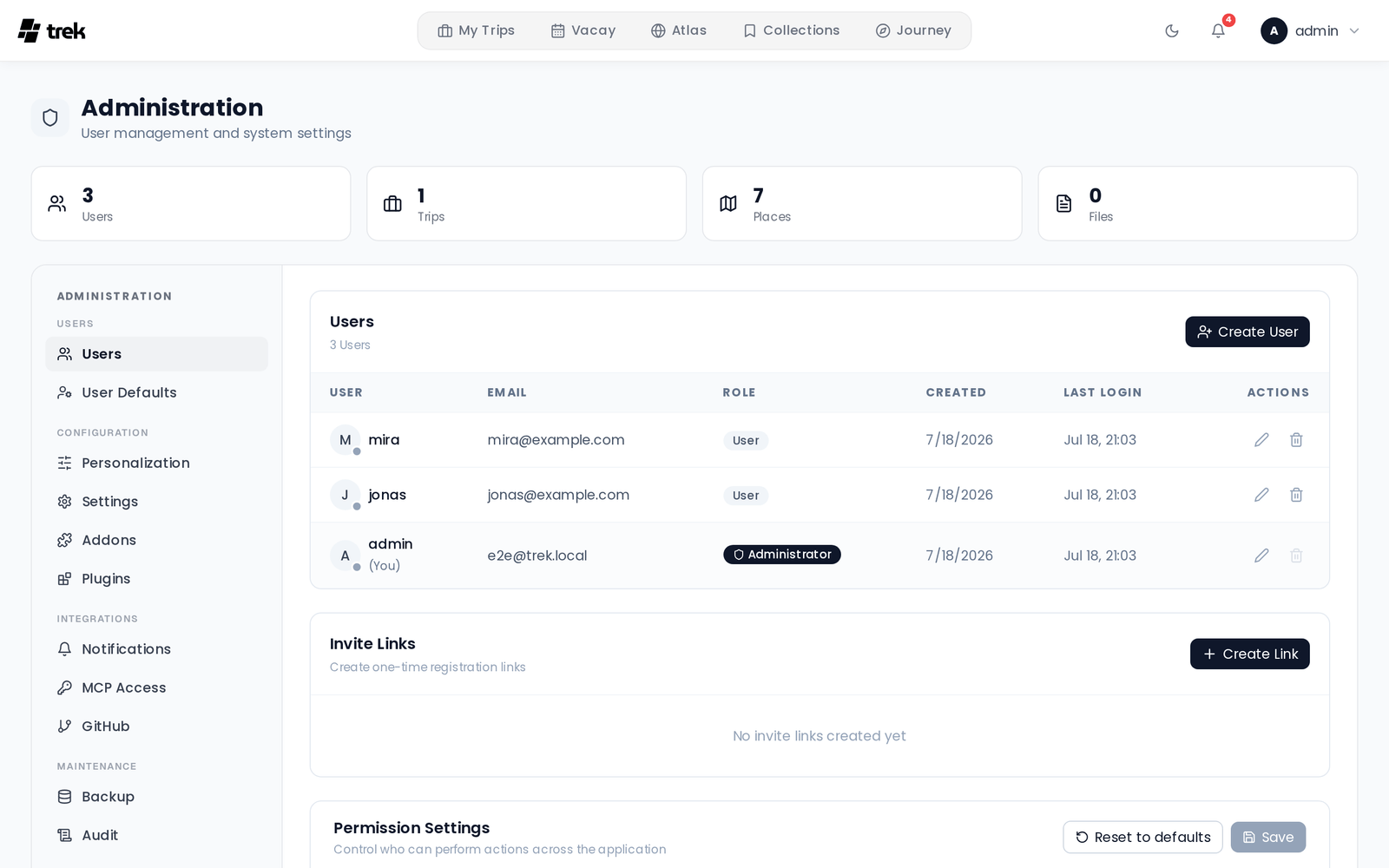This screenshot has height=868, width=1389.
Task: Click mira@example.com email
Action: click(x=556, y=440)
